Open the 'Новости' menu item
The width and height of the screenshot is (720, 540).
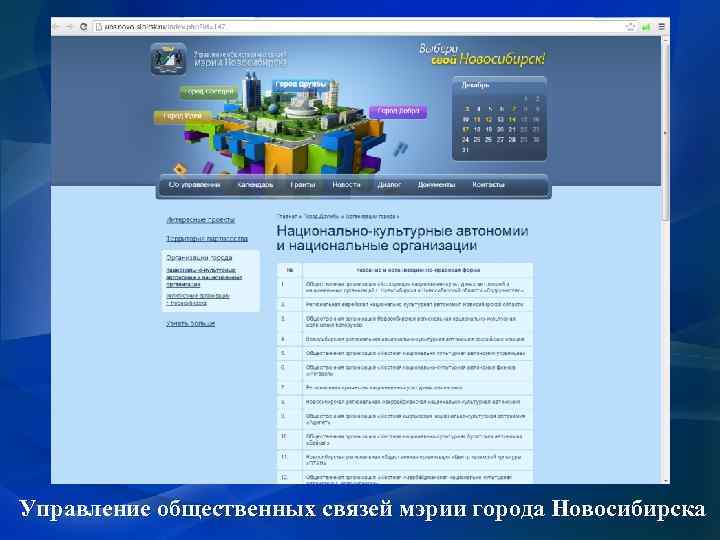tap(346, 185)
